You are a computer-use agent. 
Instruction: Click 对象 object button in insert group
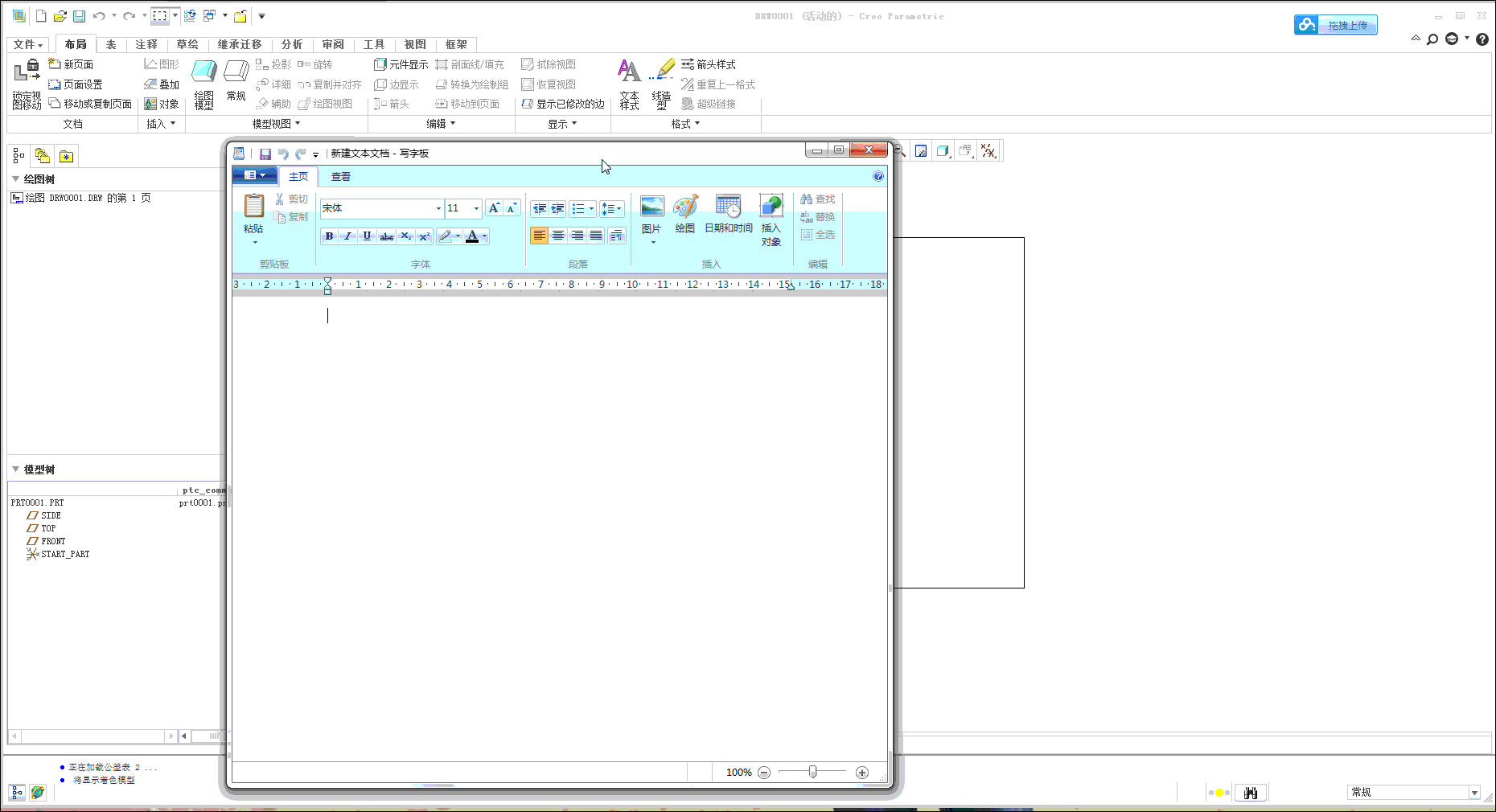(x=162, y=104)
